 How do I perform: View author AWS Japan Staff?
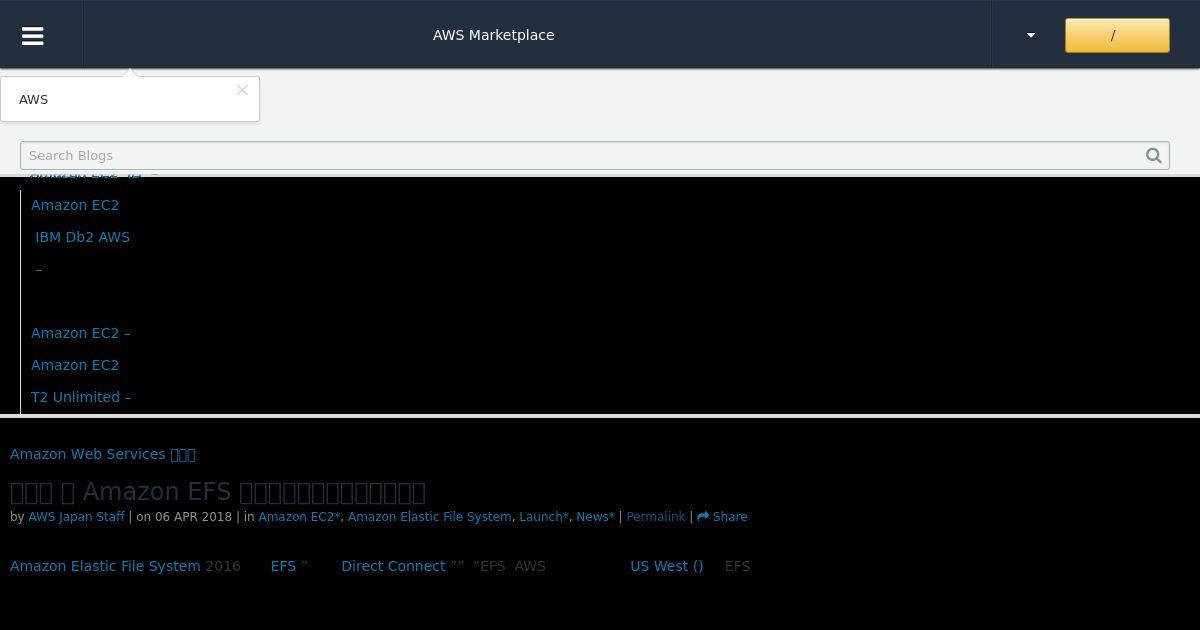76,517
